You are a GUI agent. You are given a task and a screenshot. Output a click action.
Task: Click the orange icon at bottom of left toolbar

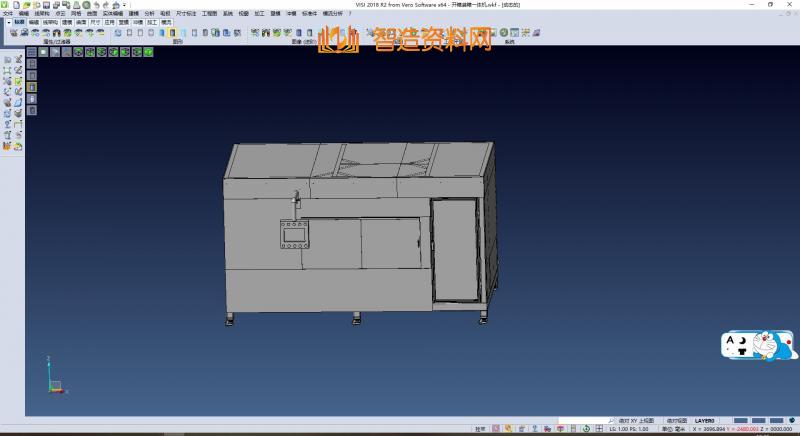click(x=7, y=146)
